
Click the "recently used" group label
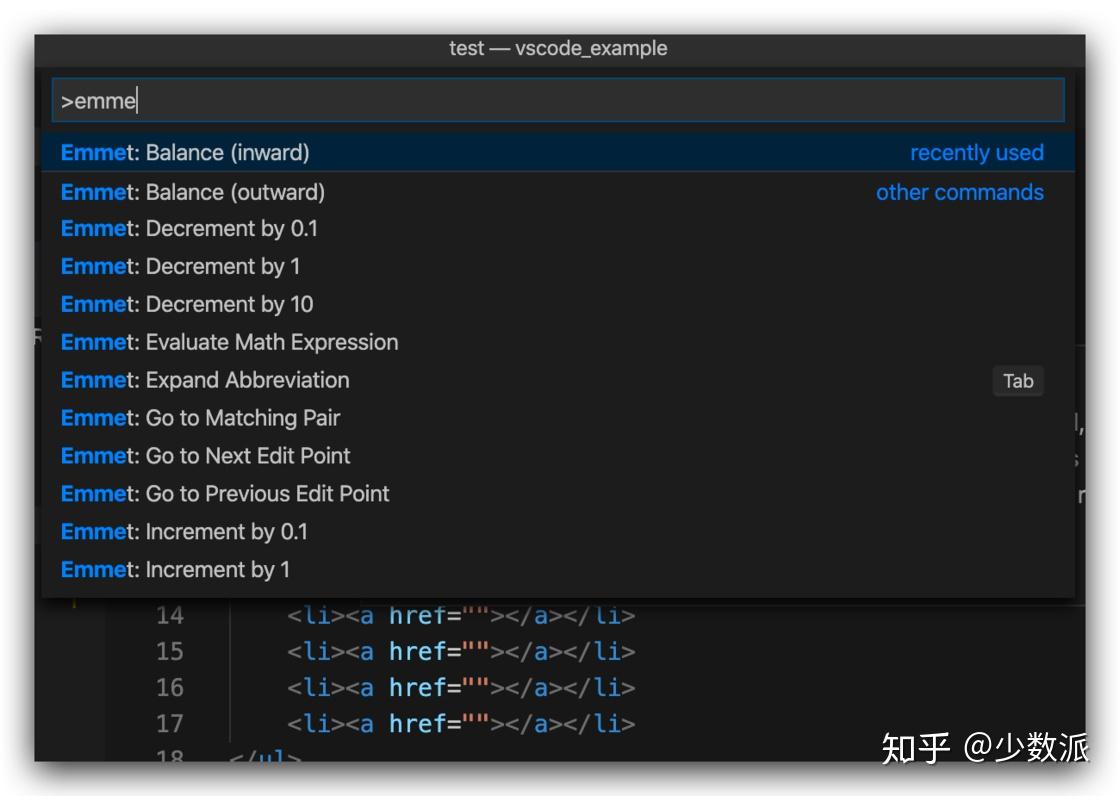[976, 153]
